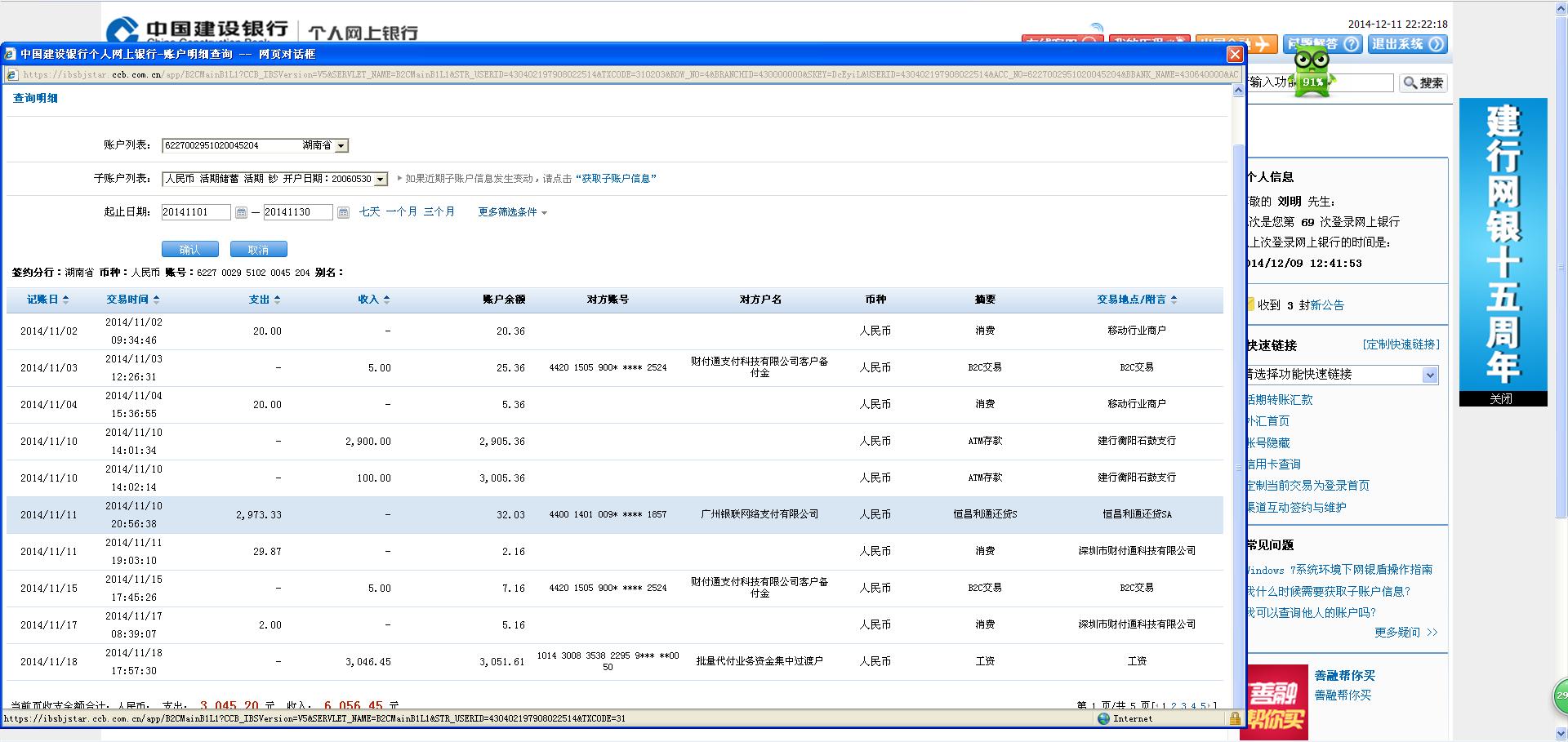Expand the 子账户列表 sub-account dropdown

(381, 180)
